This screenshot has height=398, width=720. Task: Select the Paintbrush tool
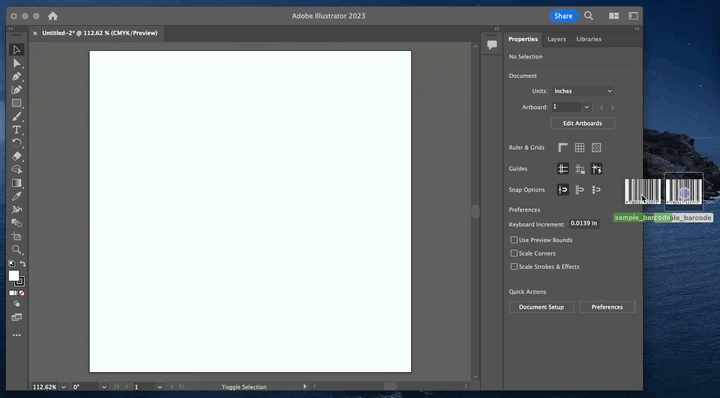click(17, 116)
